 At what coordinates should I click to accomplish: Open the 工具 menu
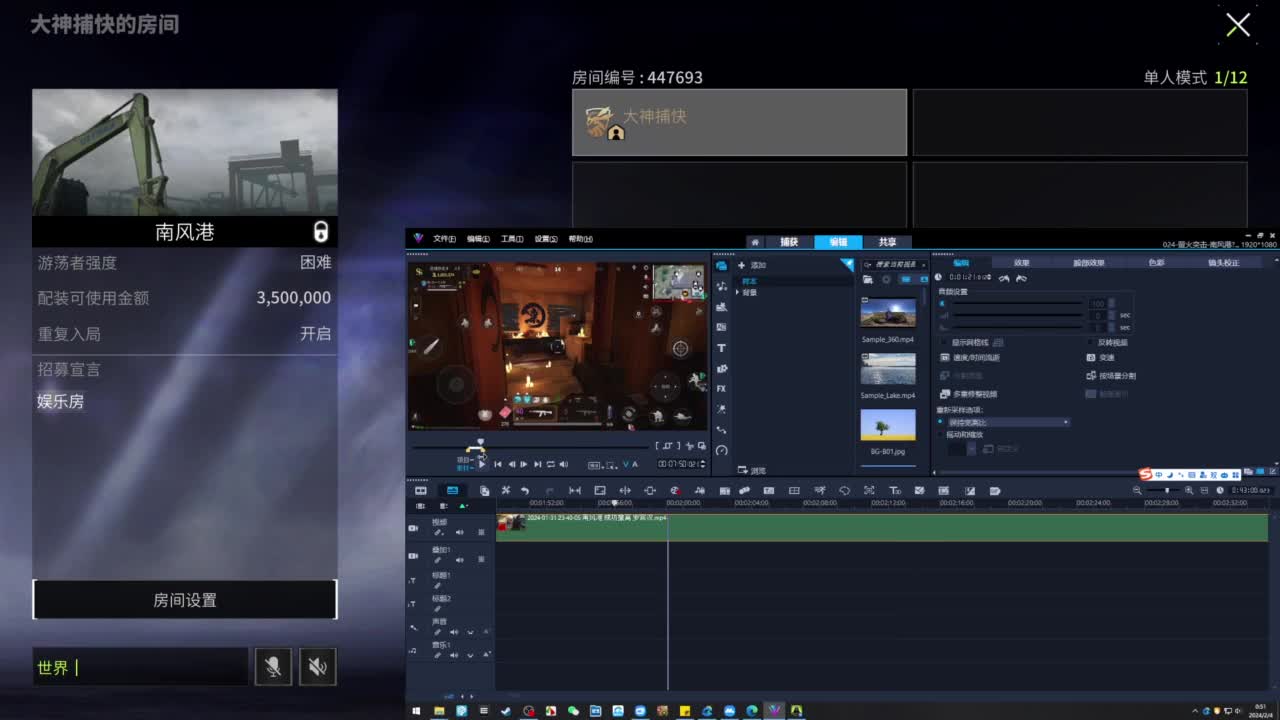(512, 239)
